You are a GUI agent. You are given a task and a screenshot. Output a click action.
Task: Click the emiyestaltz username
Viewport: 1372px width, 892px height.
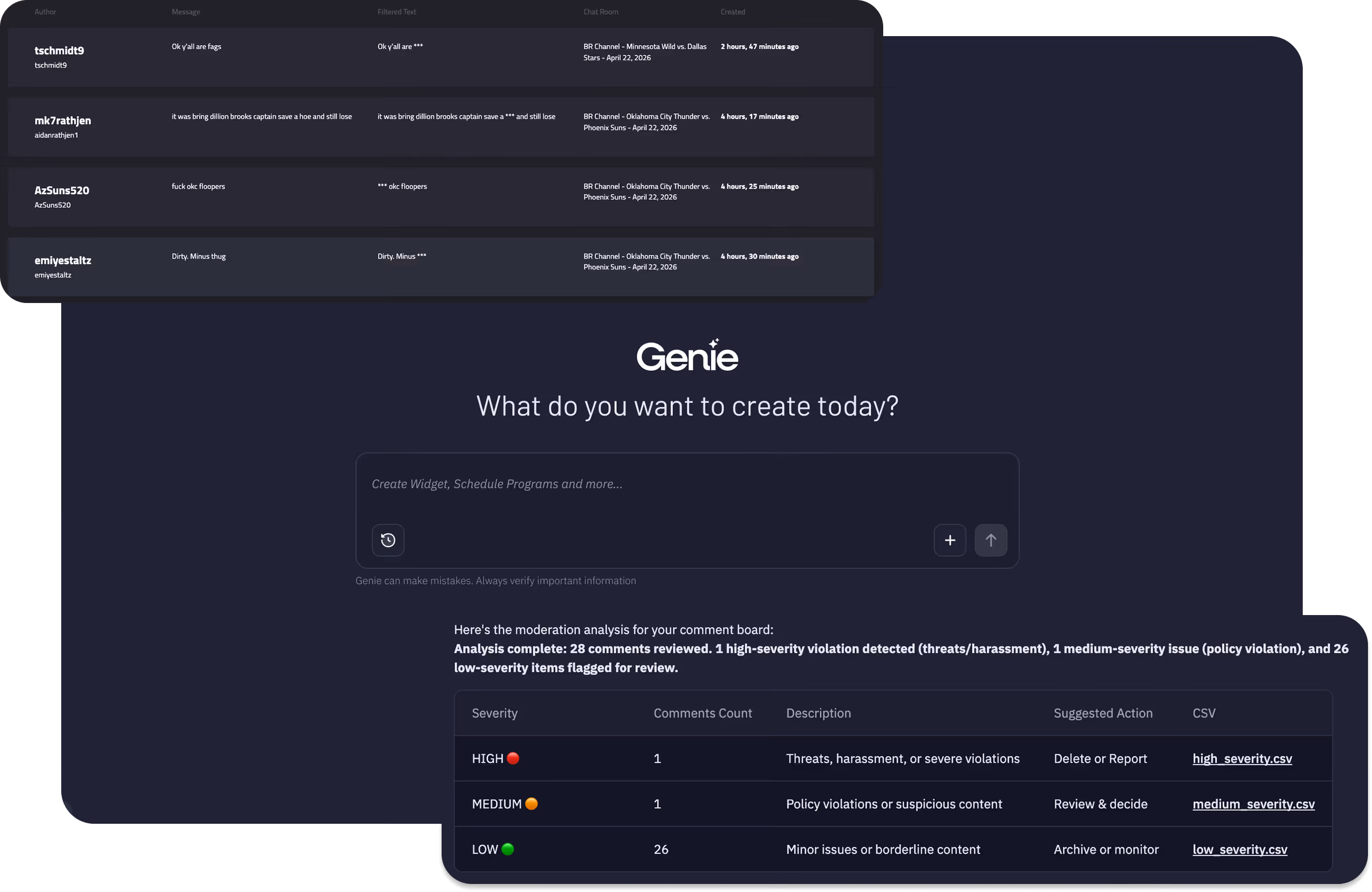pos(63,260)
